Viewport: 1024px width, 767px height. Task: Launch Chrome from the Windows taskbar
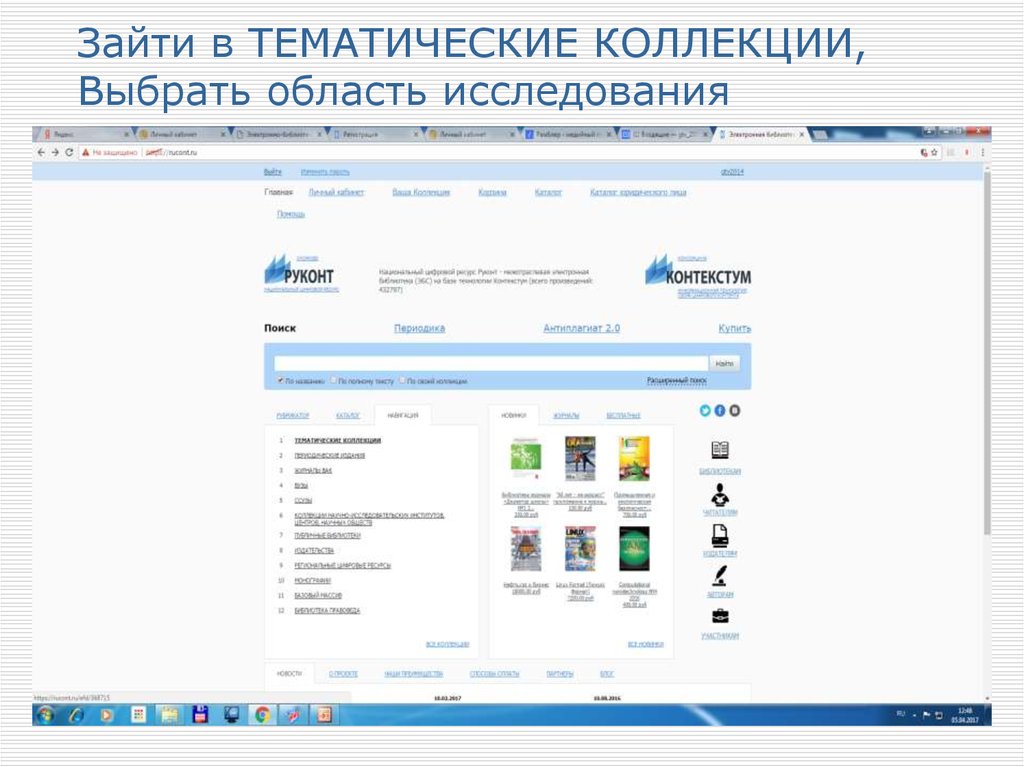[264, 715]
